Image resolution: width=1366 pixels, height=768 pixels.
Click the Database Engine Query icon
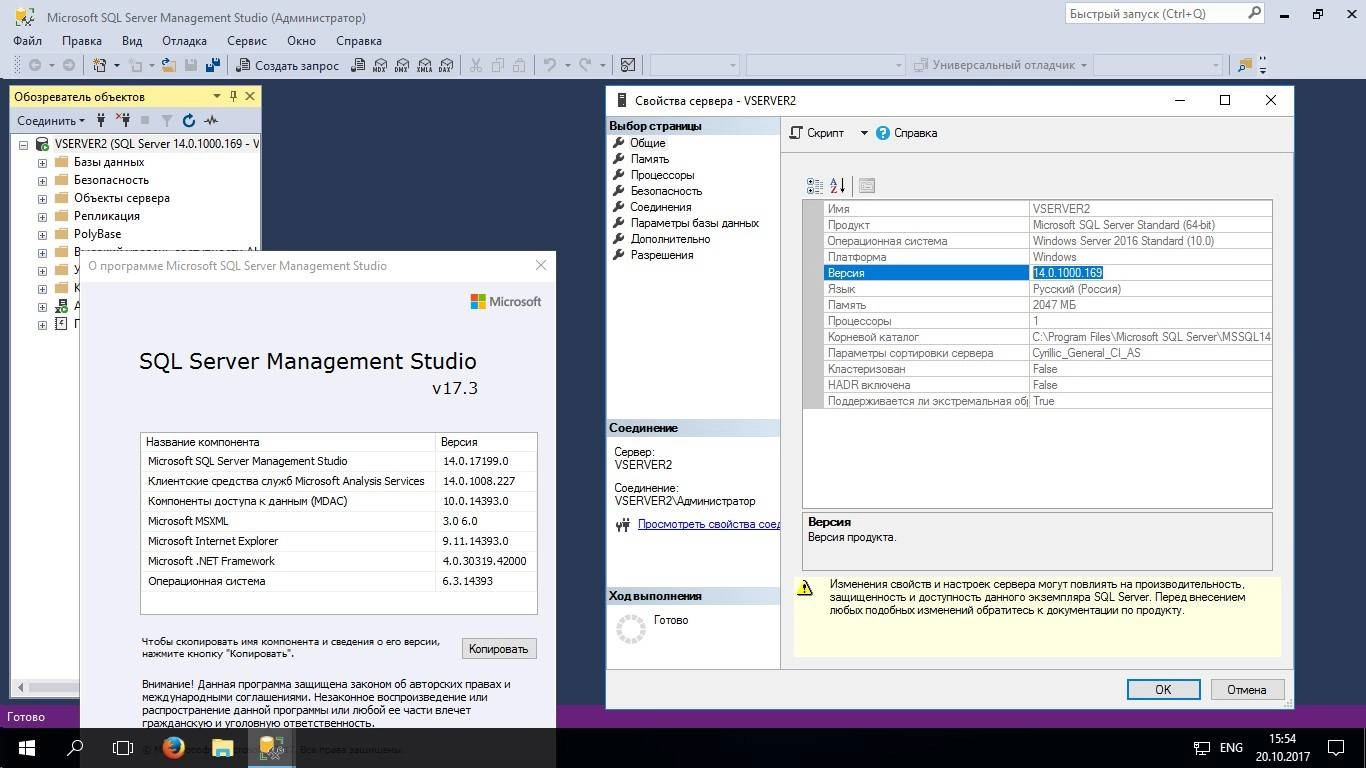[x=358, y=65]
